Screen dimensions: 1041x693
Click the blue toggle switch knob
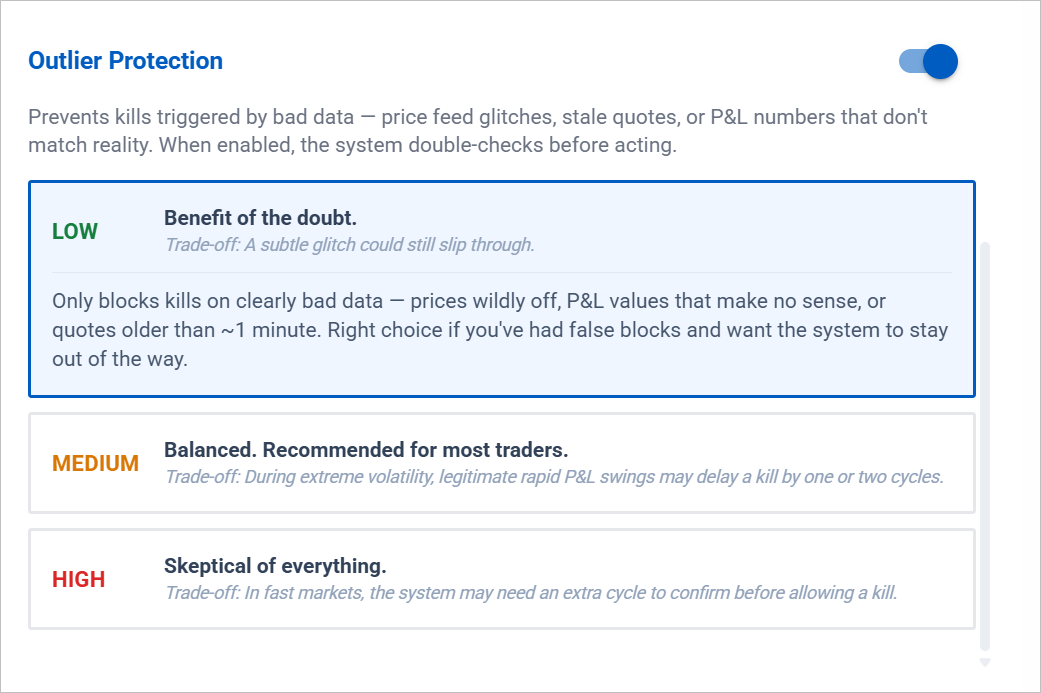(938, 61)
